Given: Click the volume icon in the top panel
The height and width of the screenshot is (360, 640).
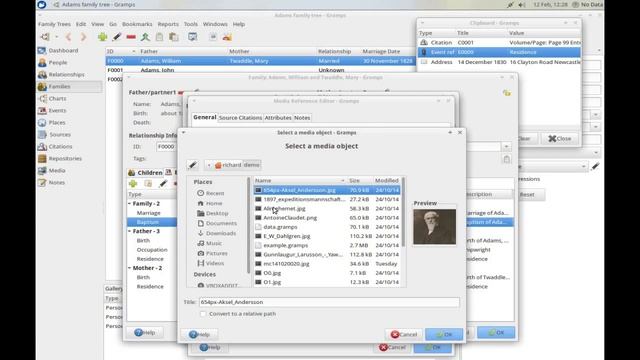Looking at the screenshot, I should [522, 4].
